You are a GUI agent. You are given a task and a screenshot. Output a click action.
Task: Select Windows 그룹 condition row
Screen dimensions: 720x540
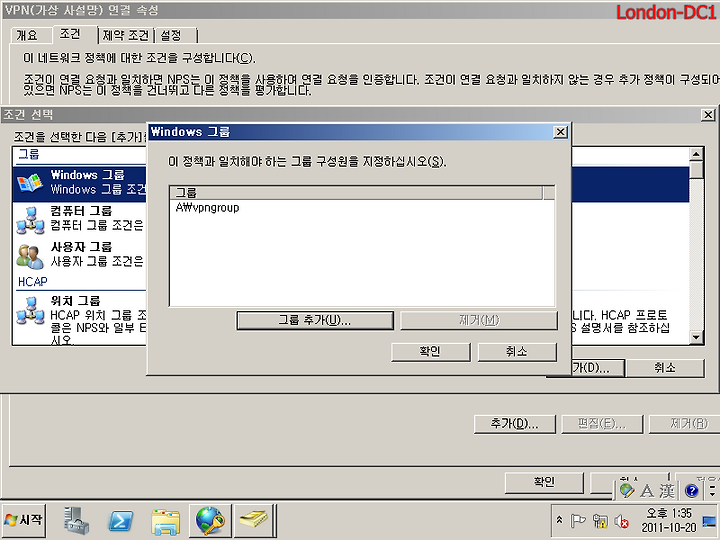(79, 183)
